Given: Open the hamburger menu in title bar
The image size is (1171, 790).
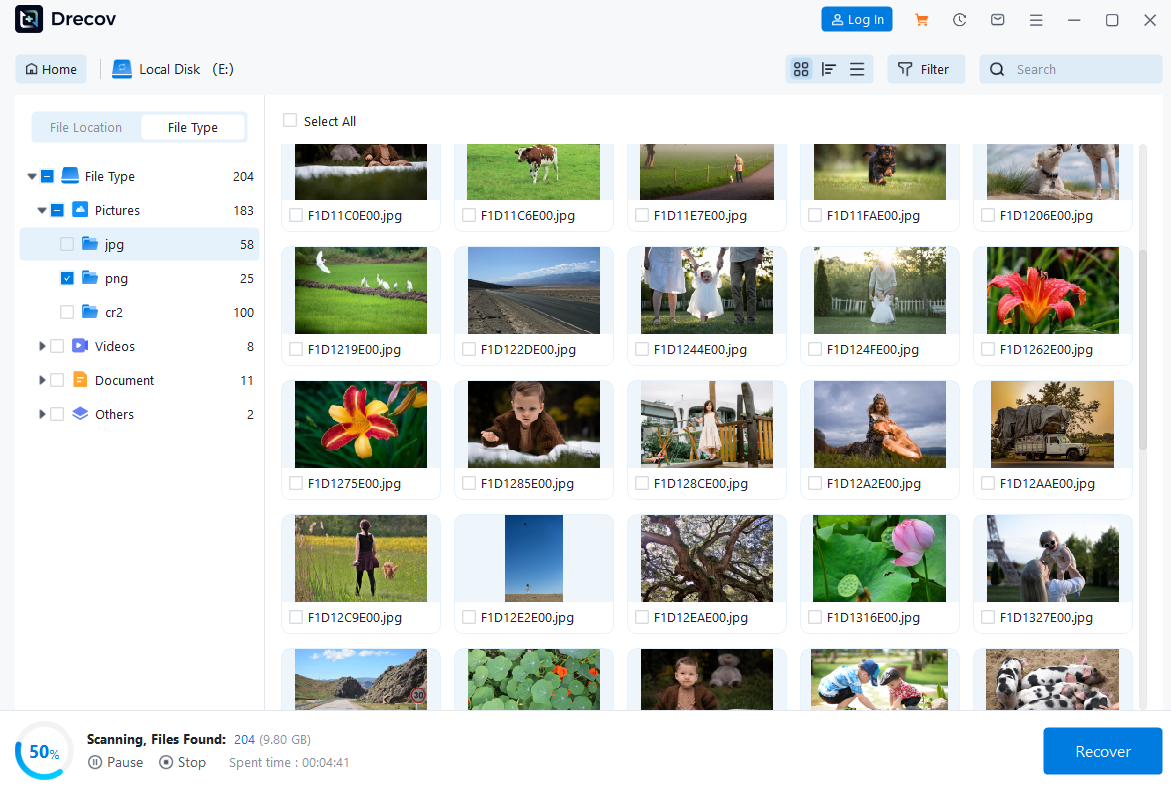Looking at the screenshot, I should (x=1036, y=20).
